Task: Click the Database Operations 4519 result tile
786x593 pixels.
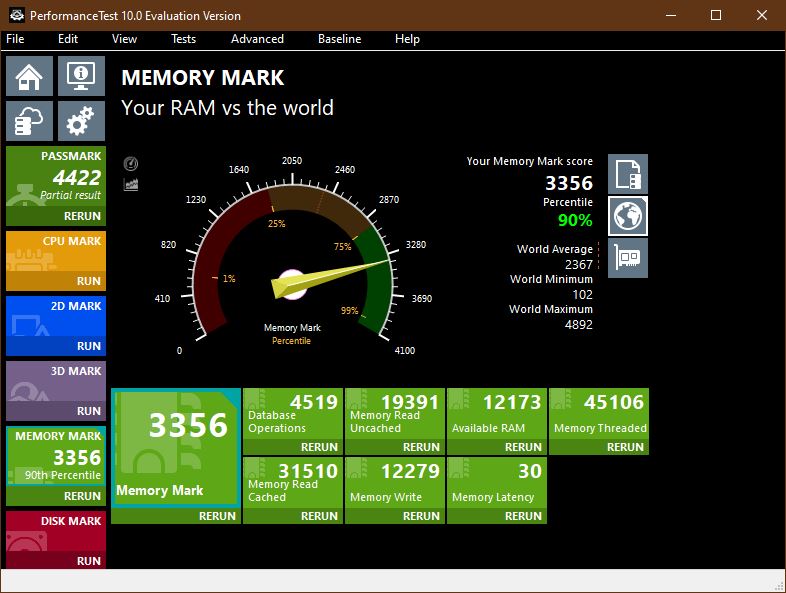Action: pyautogui.click(x=293, y=414)
